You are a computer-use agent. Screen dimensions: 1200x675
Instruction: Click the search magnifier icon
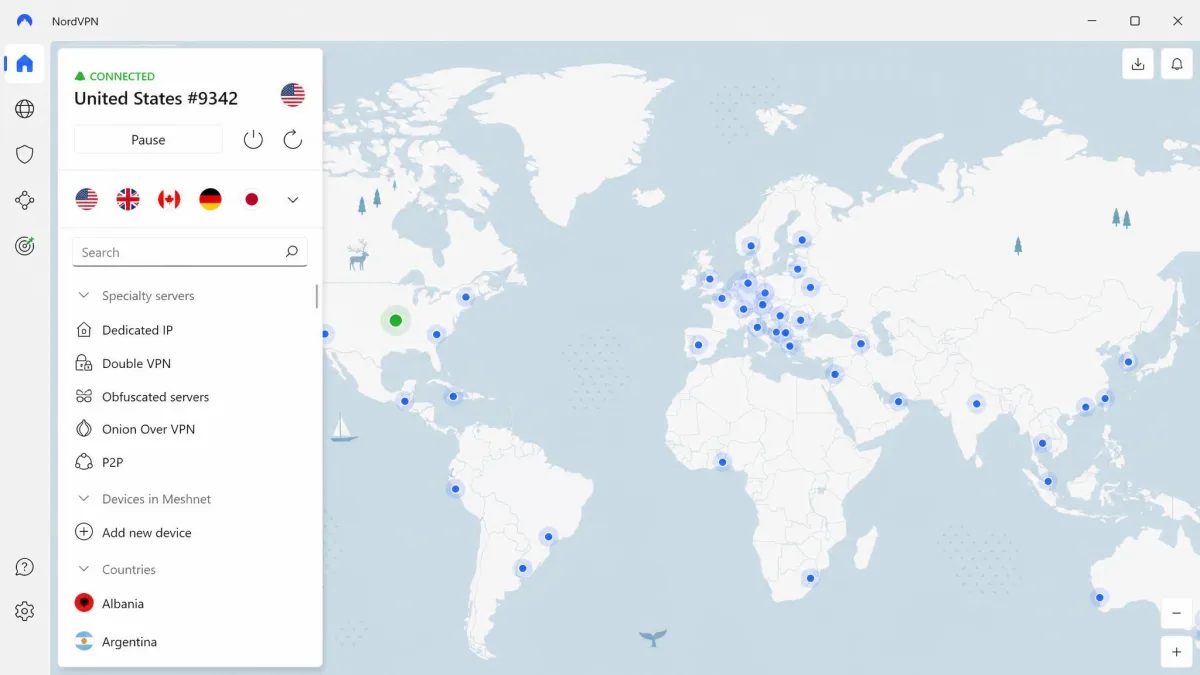tap(291, 252)
